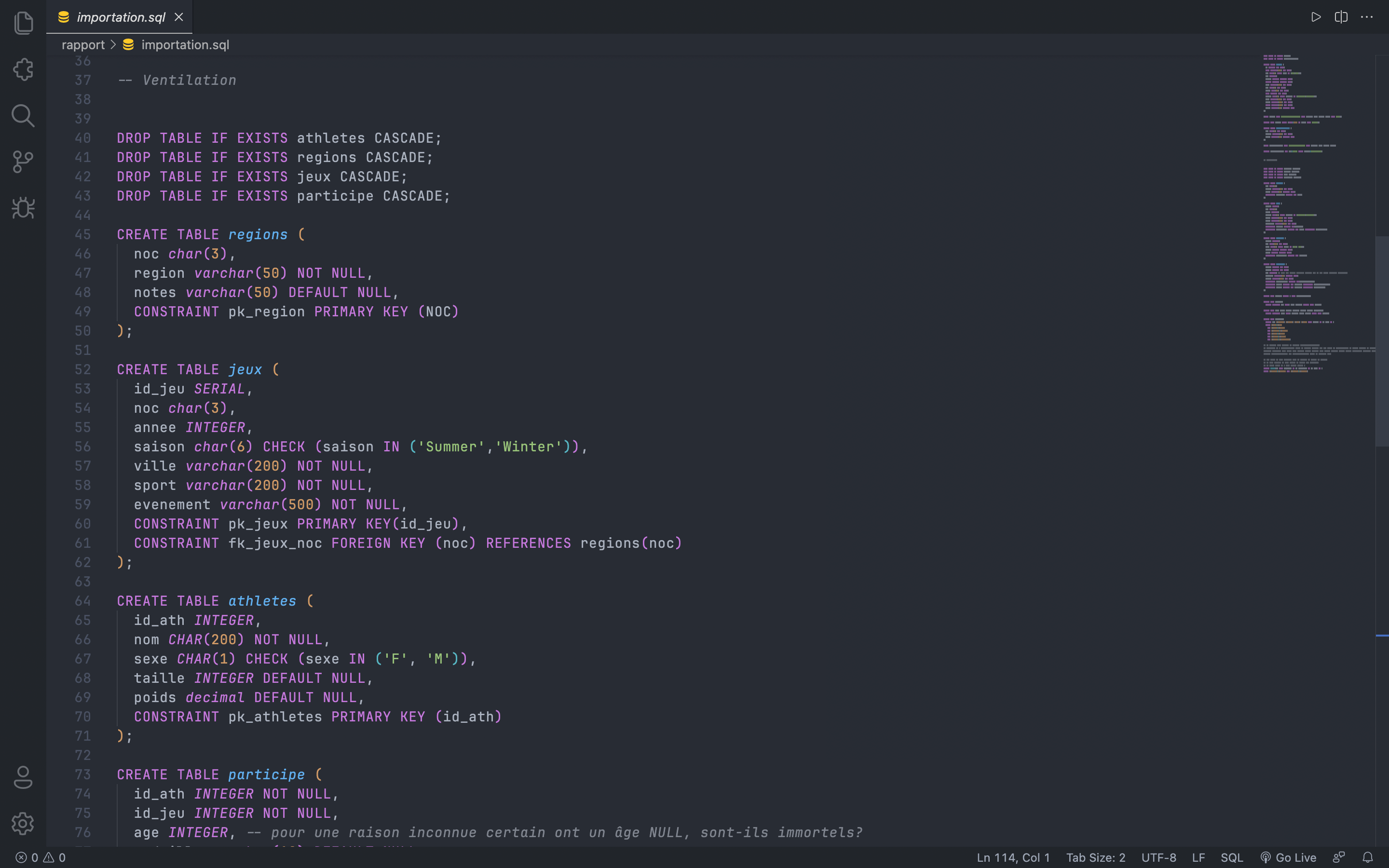
Task: Click 'evenement varchar(500) NOT NULL,' line
Action: (271, 504)
